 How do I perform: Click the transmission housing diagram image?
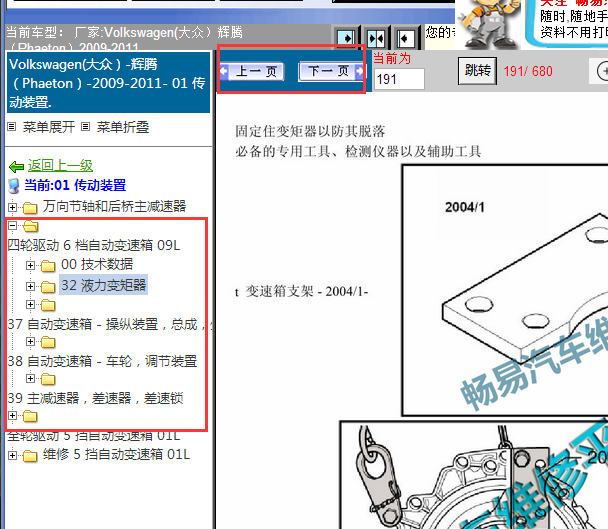tap(474, 475)
